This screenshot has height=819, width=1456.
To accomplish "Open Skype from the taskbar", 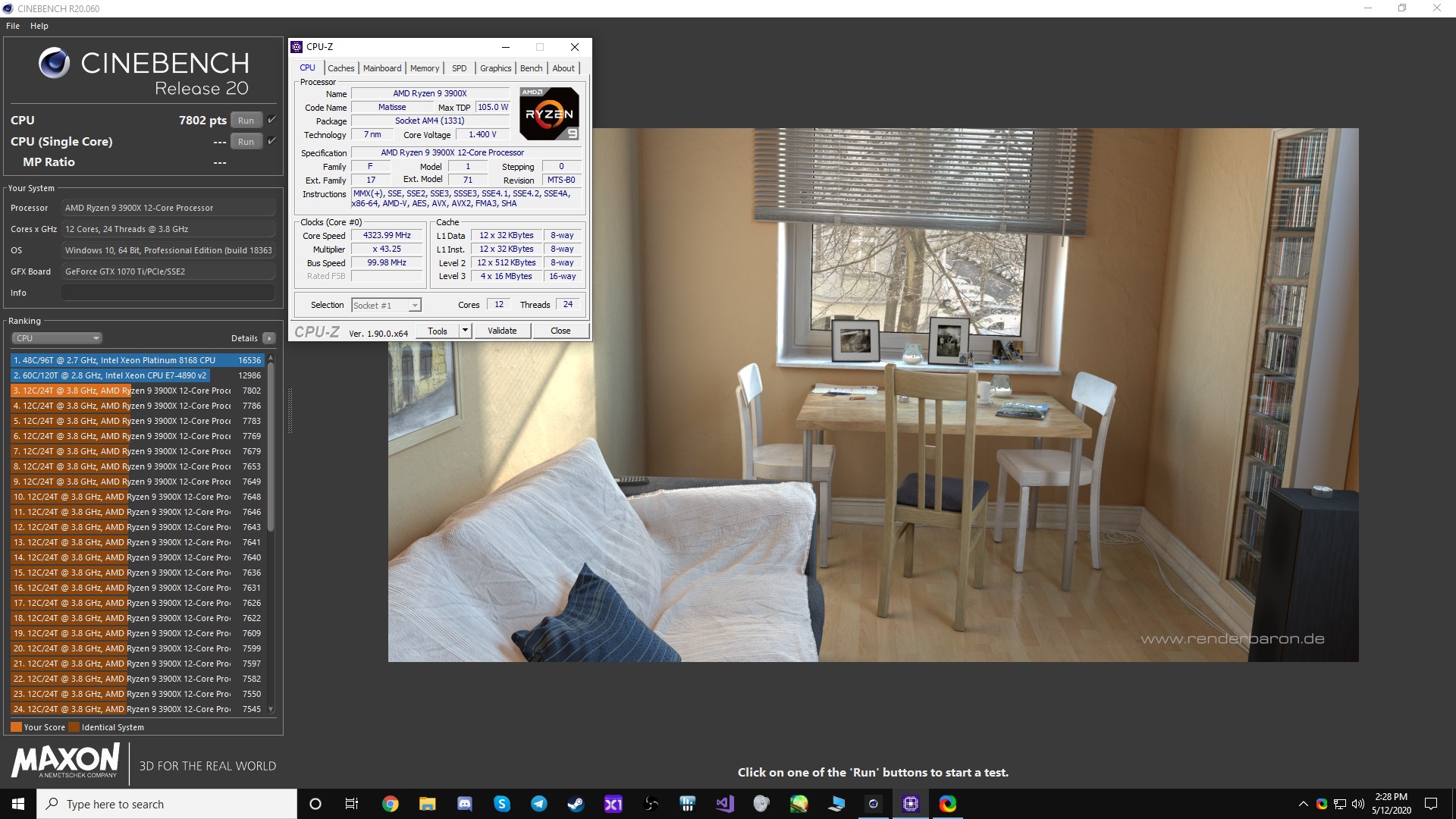I will 501,804.
